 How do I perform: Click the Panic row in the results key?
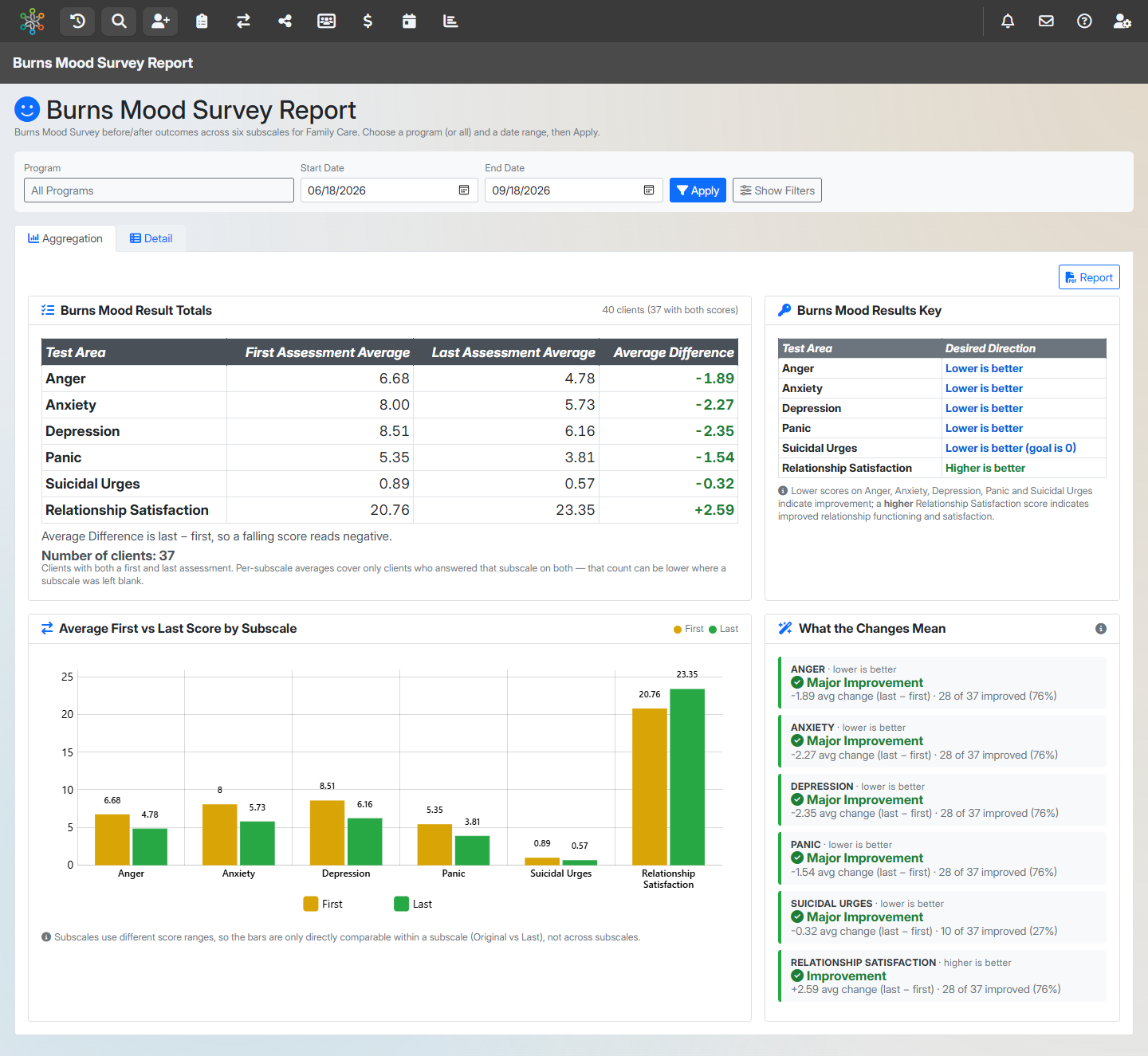(x=942, y=428)
